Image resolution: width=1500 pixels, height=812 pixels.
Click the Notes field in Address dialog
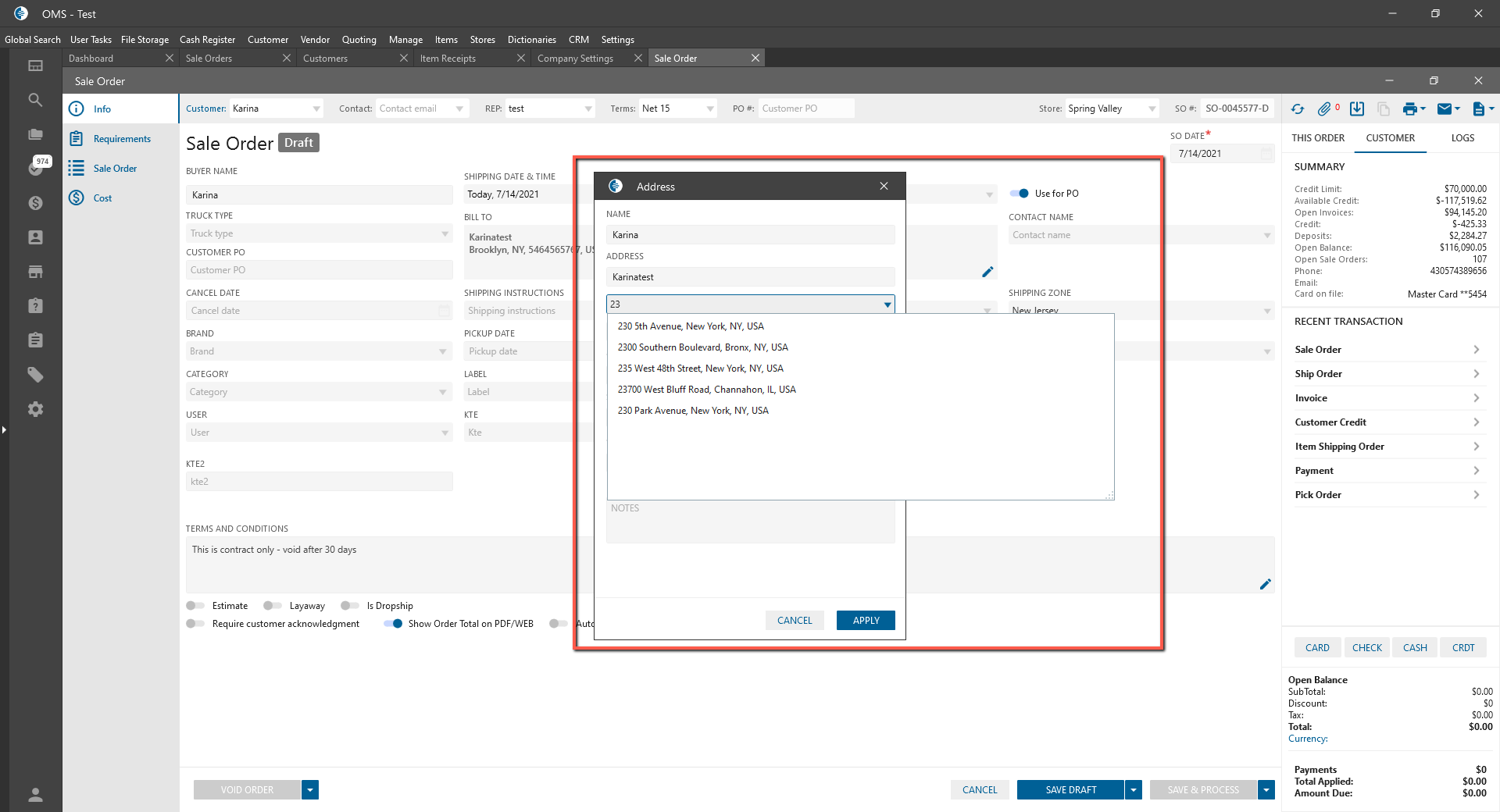point(750,523)
